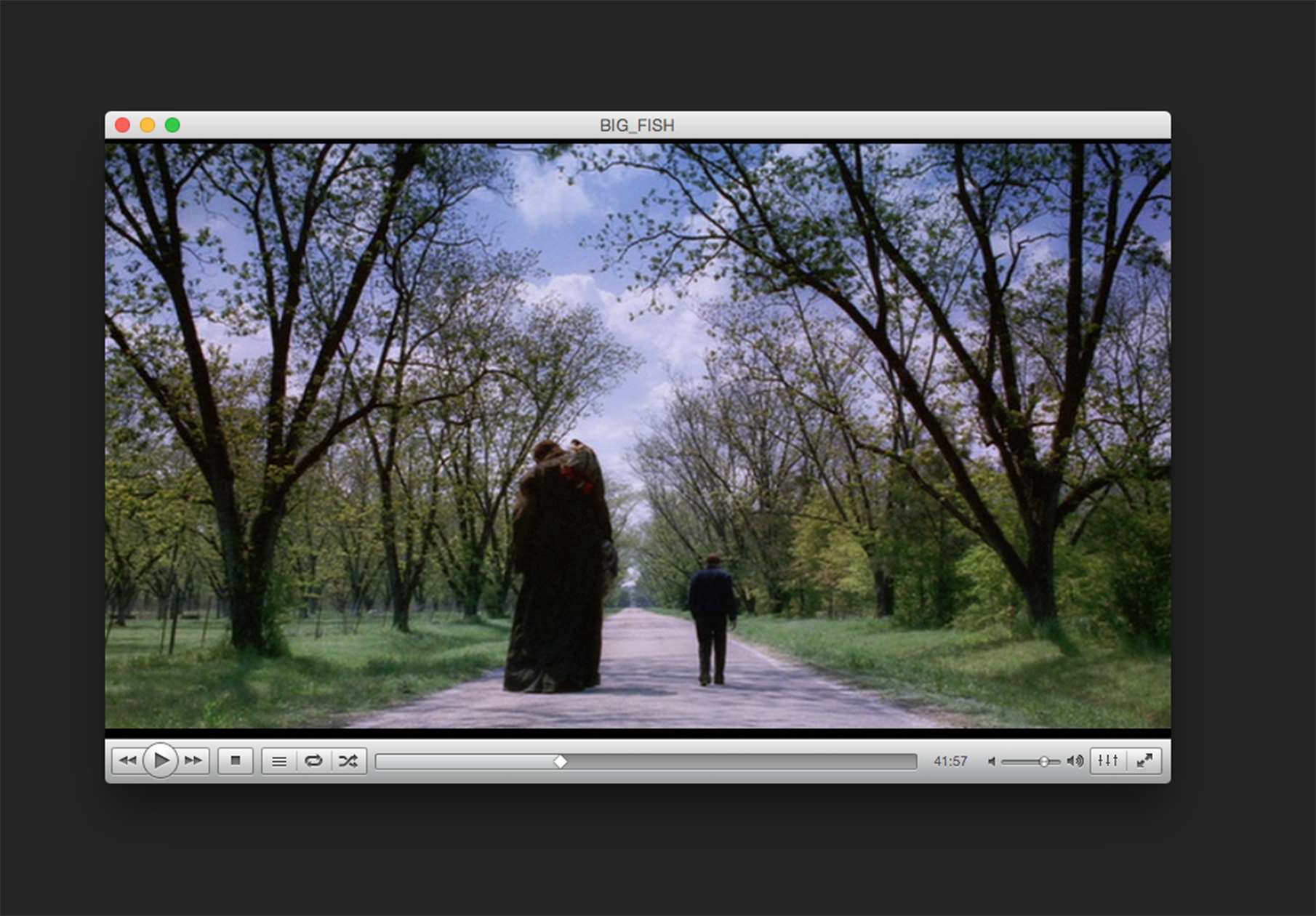Enter fullscreen mode
1316x916 pixels.
click(1144, 760)
